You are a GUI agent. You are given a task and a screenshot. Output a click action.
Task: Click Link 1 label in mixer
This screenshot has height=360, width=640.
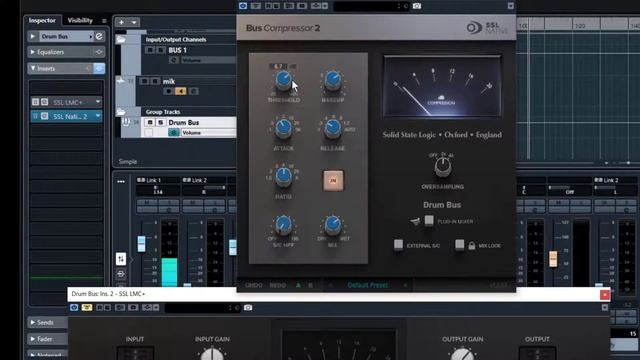(x=153, y=180)
